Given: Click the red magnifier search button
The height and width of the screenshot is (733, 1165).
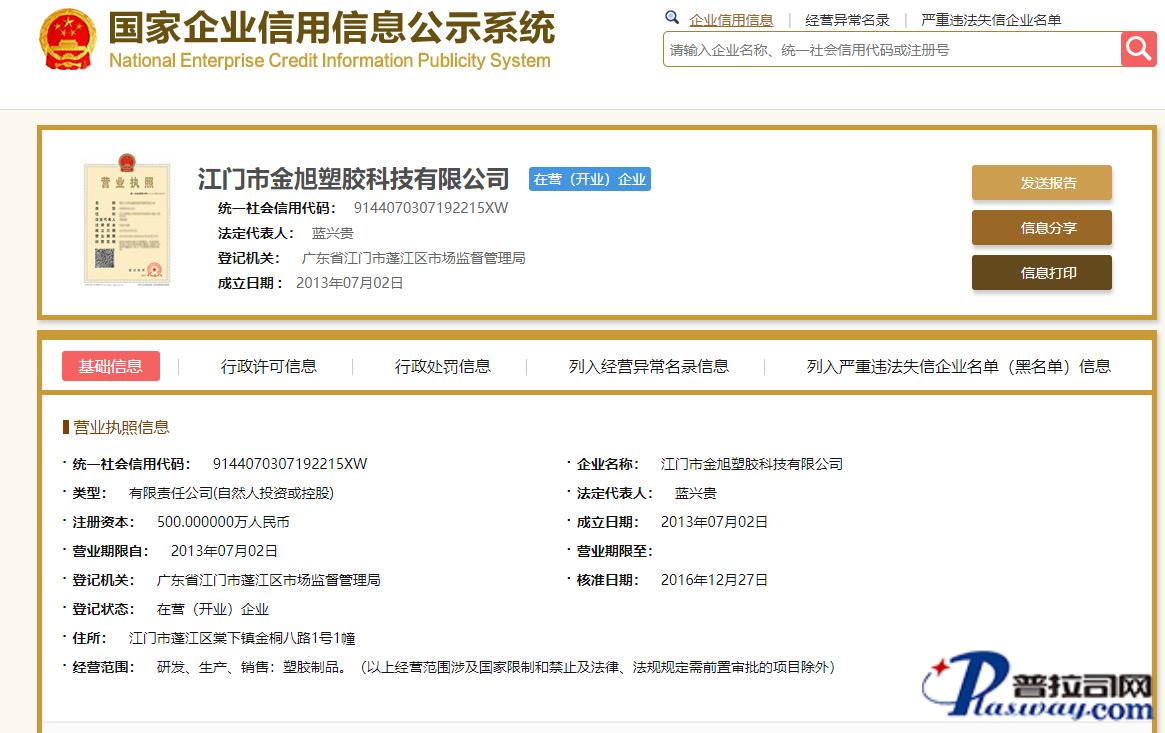Looking at the screenshot, I should click(1138, 49).
